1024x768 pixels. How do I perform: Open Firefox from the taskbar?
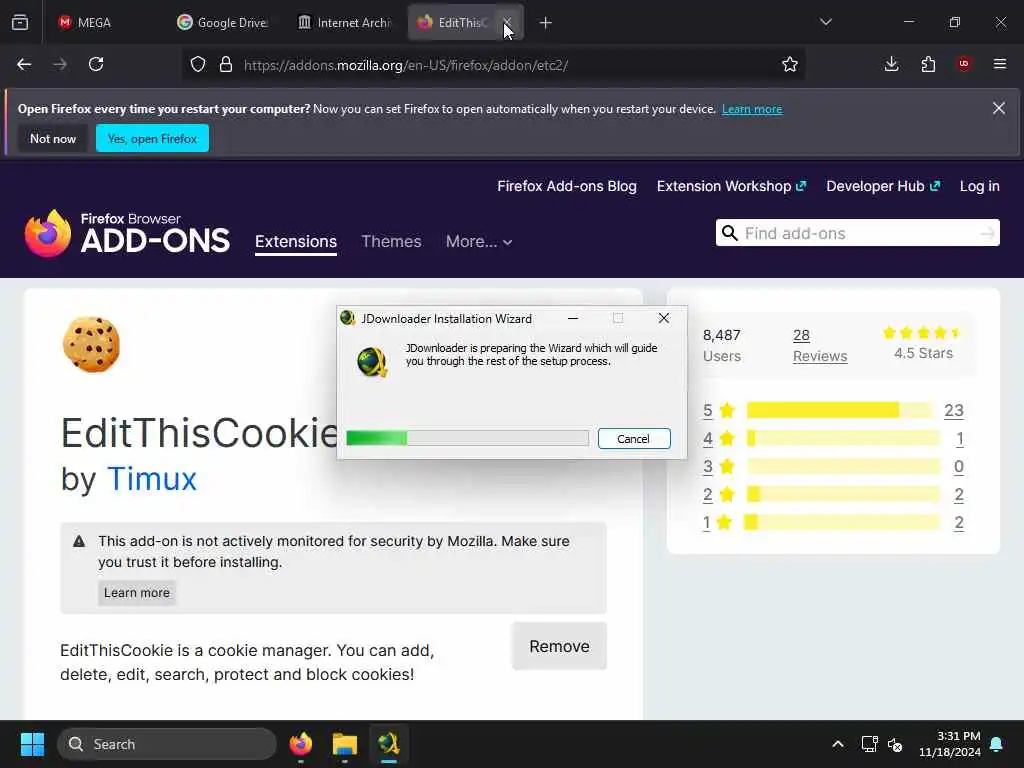click(x=301, y=744)
